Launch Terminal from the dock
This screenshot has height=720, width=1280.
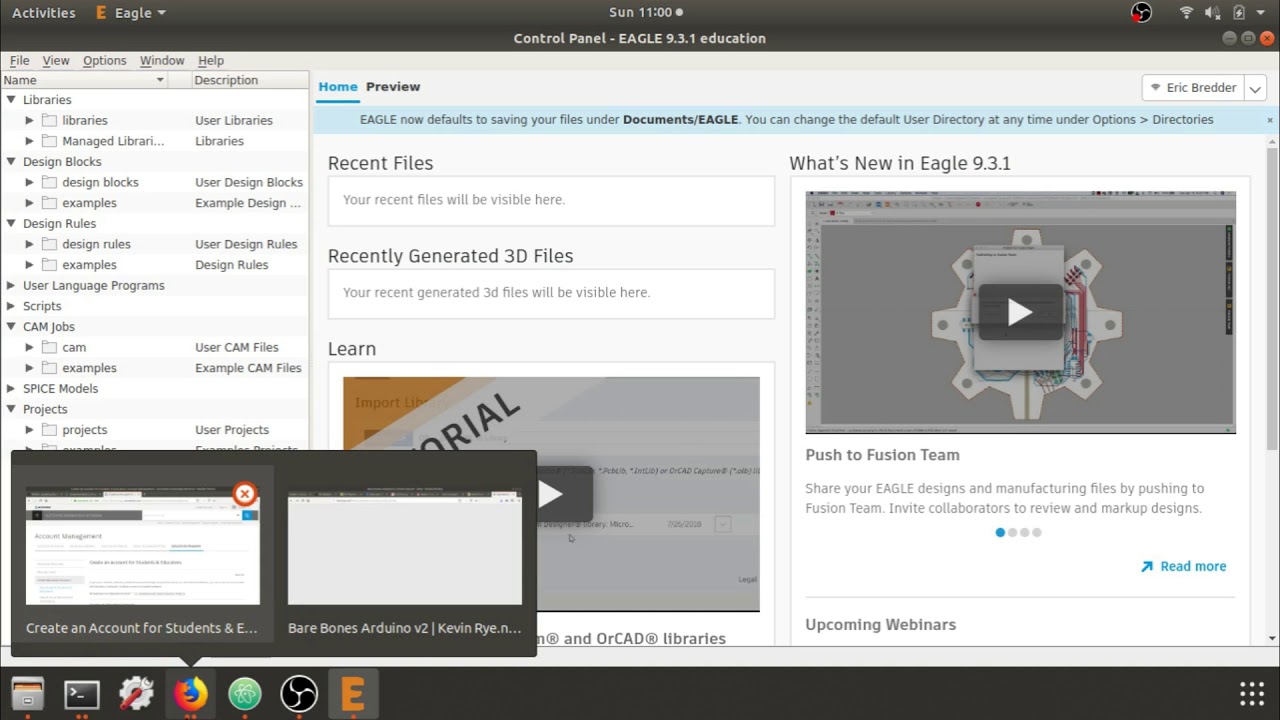pyautogui.click(x=82, y=693)
